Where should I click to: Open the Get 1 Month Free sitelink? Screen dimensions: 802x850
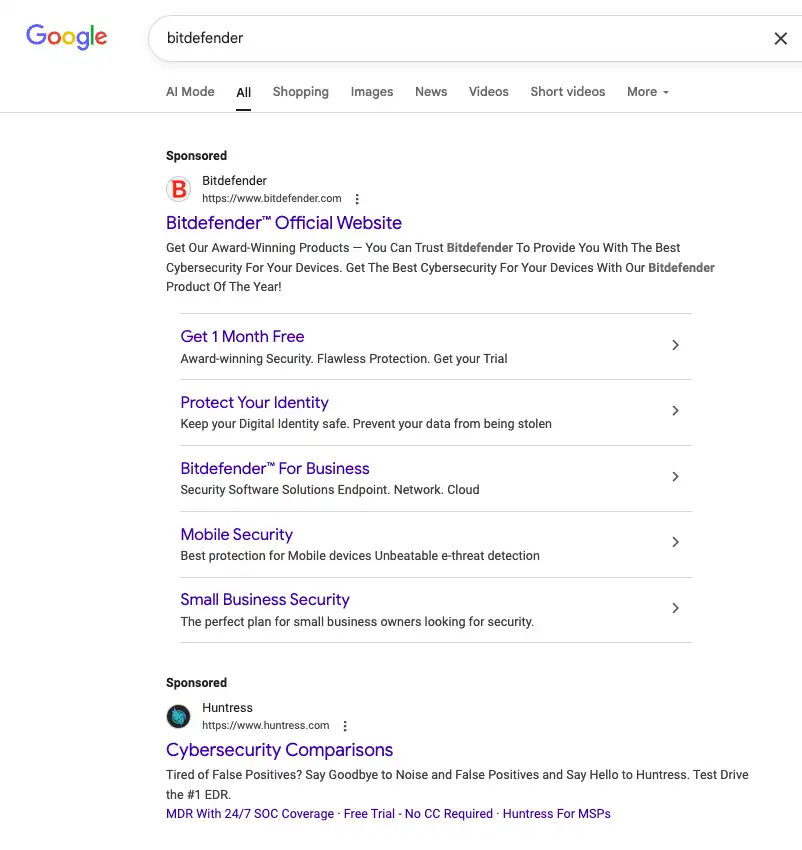pyautogui.click(x=242, y=337)
